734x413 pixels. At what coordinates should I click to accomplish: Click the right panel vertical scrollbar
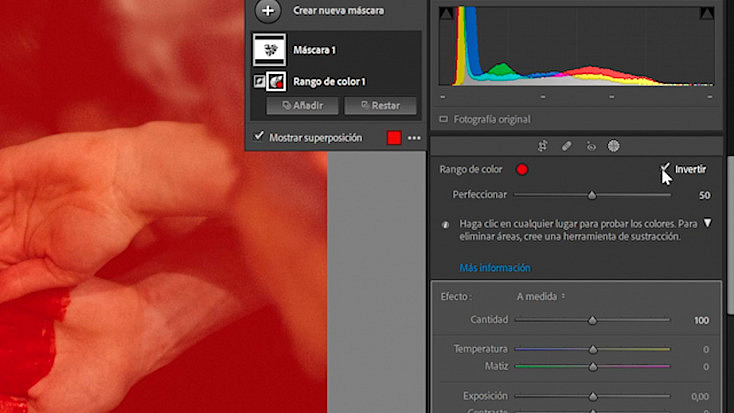pos(730,236)
